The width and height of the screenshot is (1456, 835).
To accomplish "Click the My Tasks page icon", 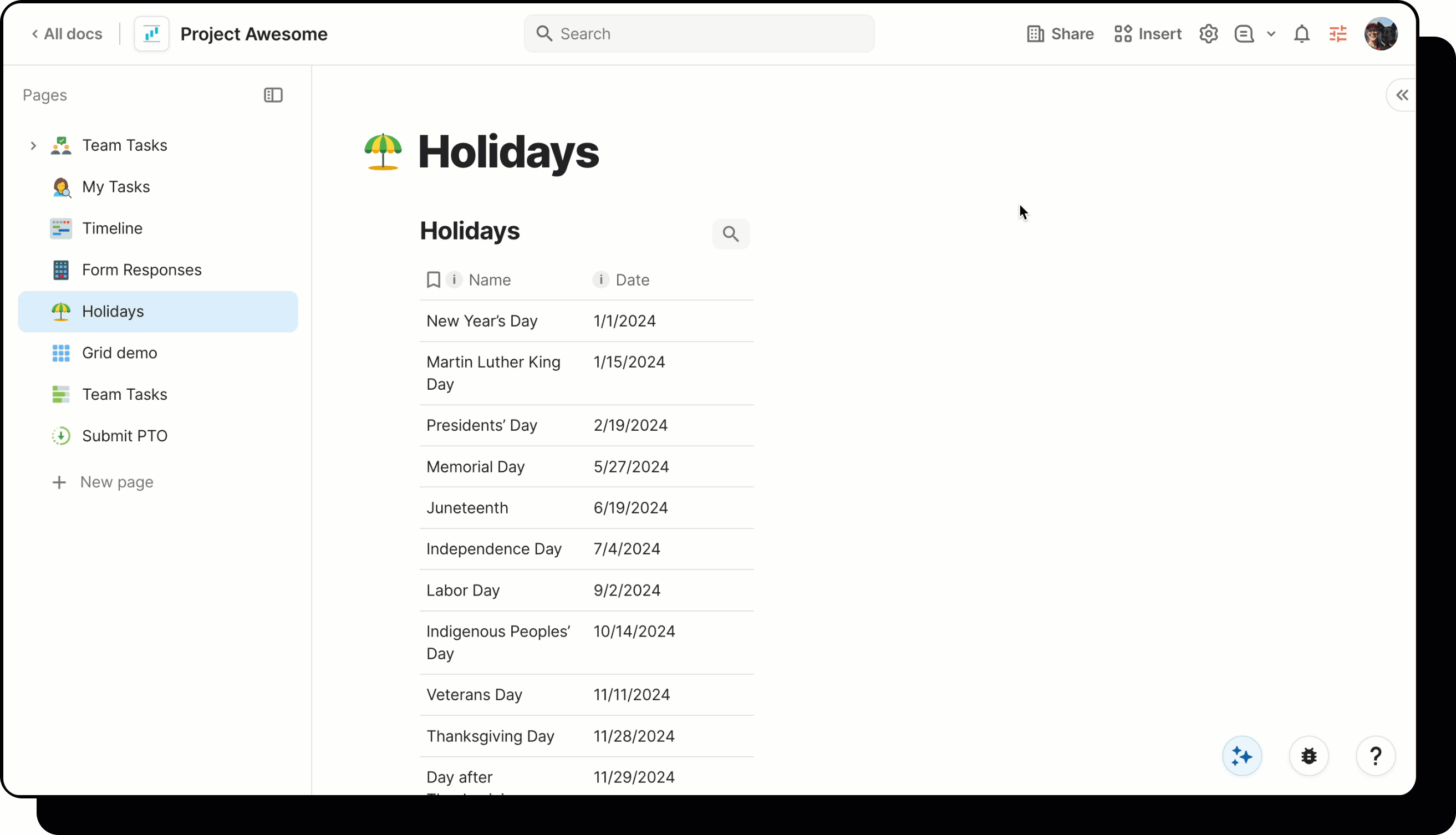I will click(x=61, y=187).
